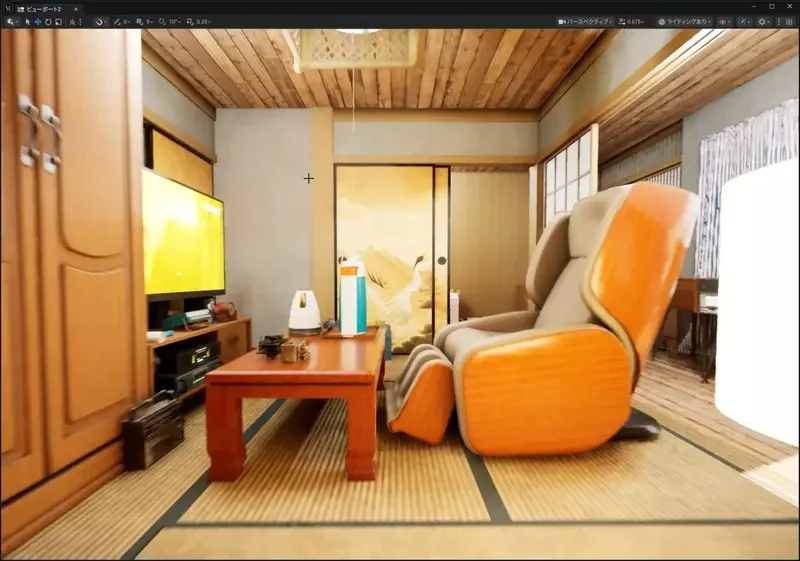The width and height of the screenshot is (800, 561).
Task: Activate the scale gizmo tool
Action: pyautogui.click(x=58, y=22)
